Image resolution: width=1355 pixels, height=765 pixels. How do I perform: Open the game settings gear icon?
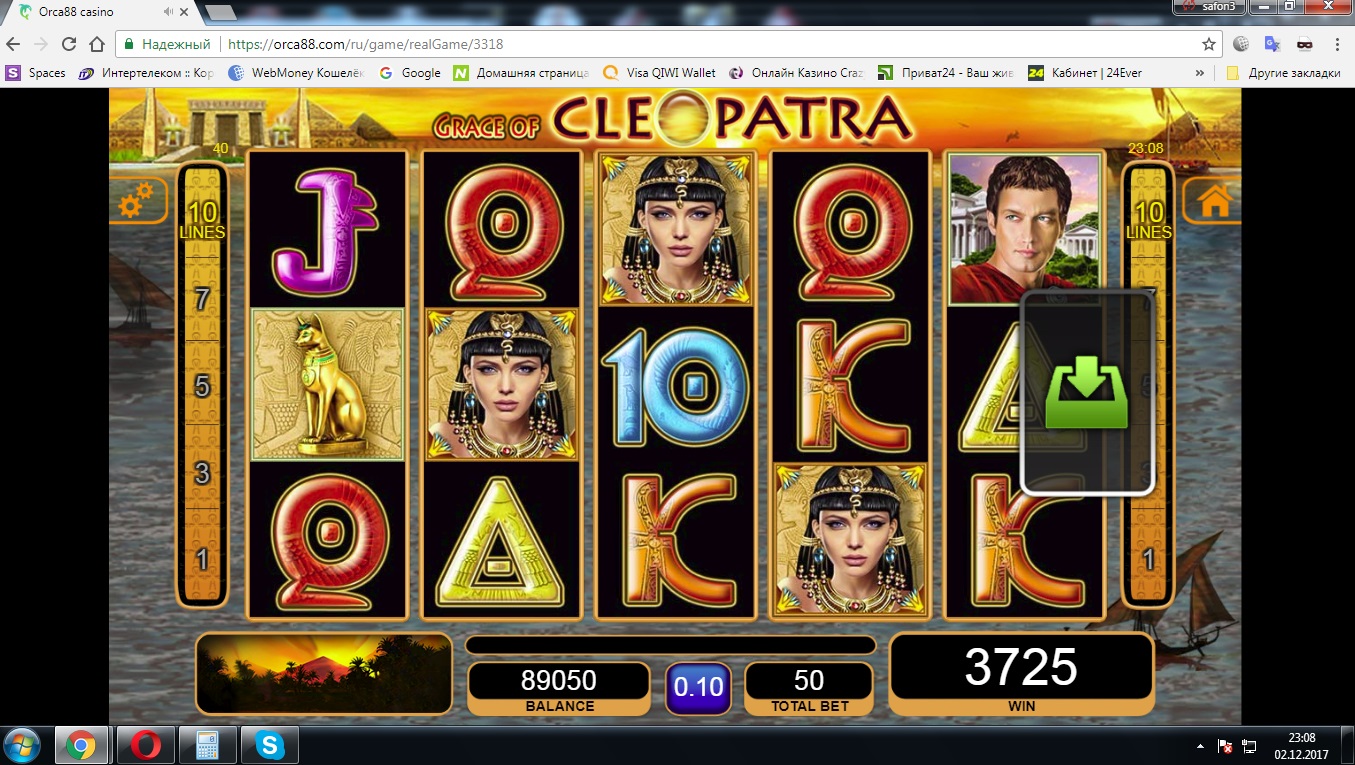point(137,202)
